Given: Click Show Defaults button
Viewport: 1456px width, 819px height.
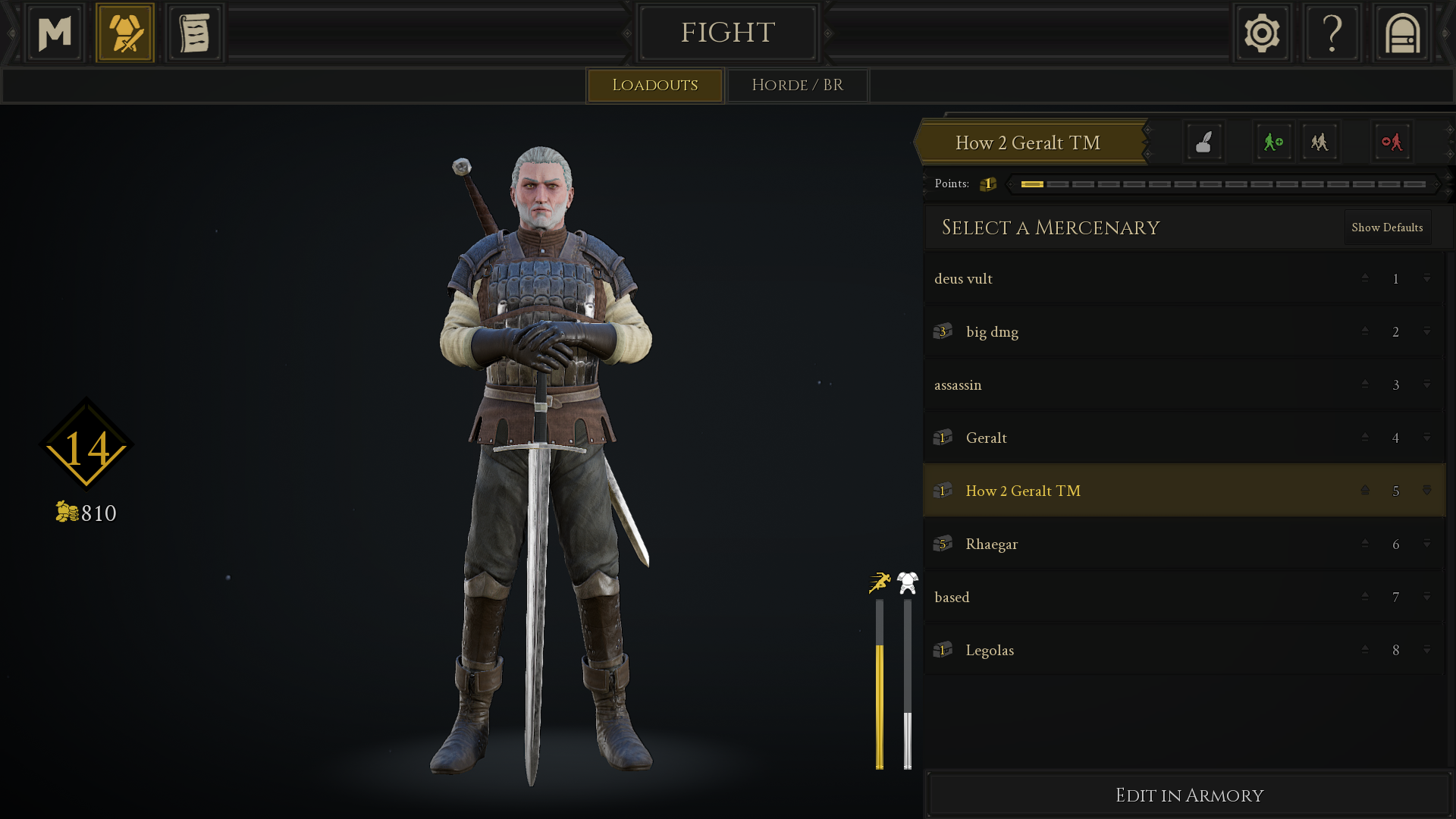Looking at the screenshot, I should coord(1387,227).
